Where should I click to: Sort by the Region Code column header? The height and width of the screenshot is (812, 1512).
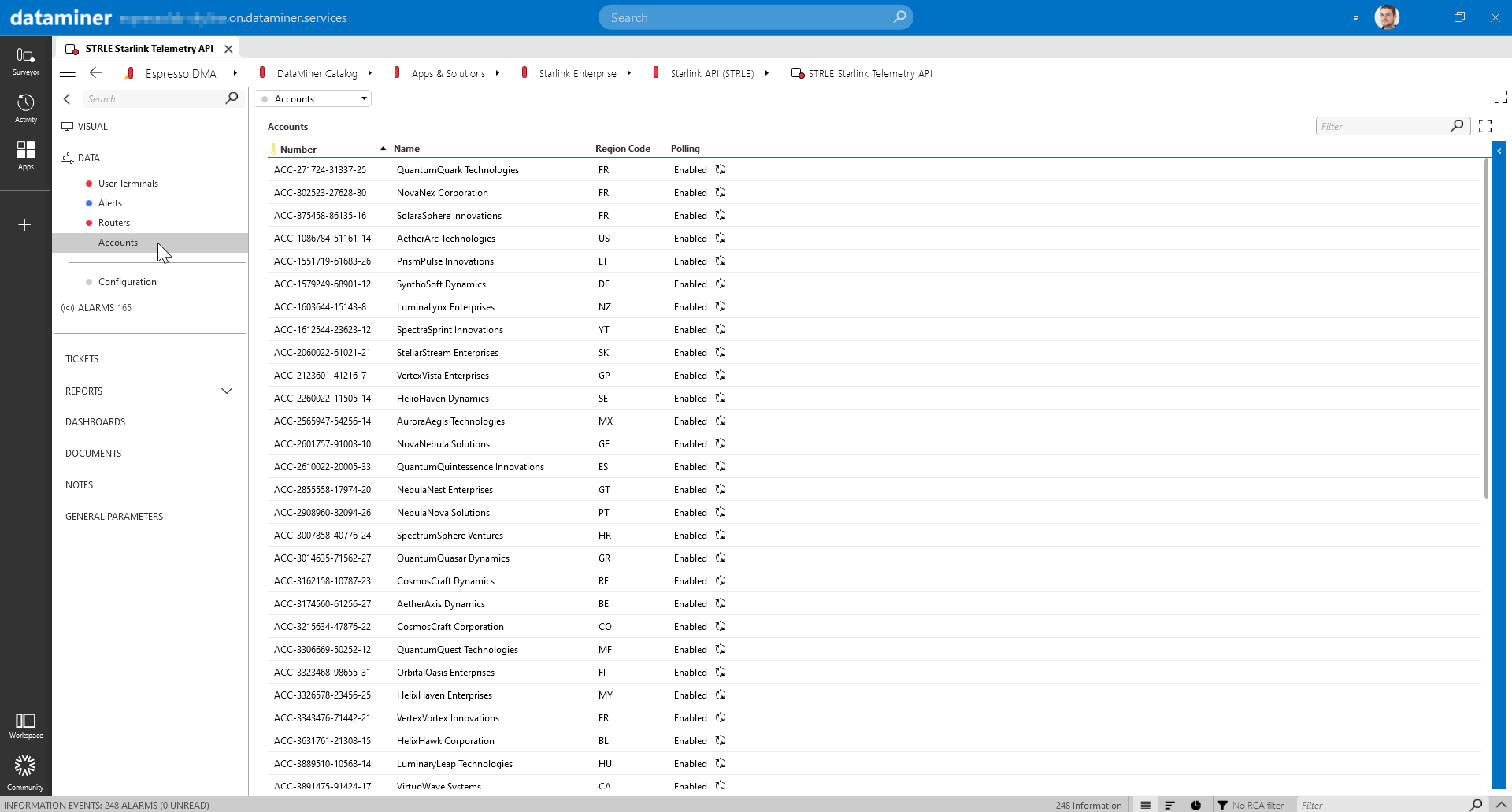[622, 148]
